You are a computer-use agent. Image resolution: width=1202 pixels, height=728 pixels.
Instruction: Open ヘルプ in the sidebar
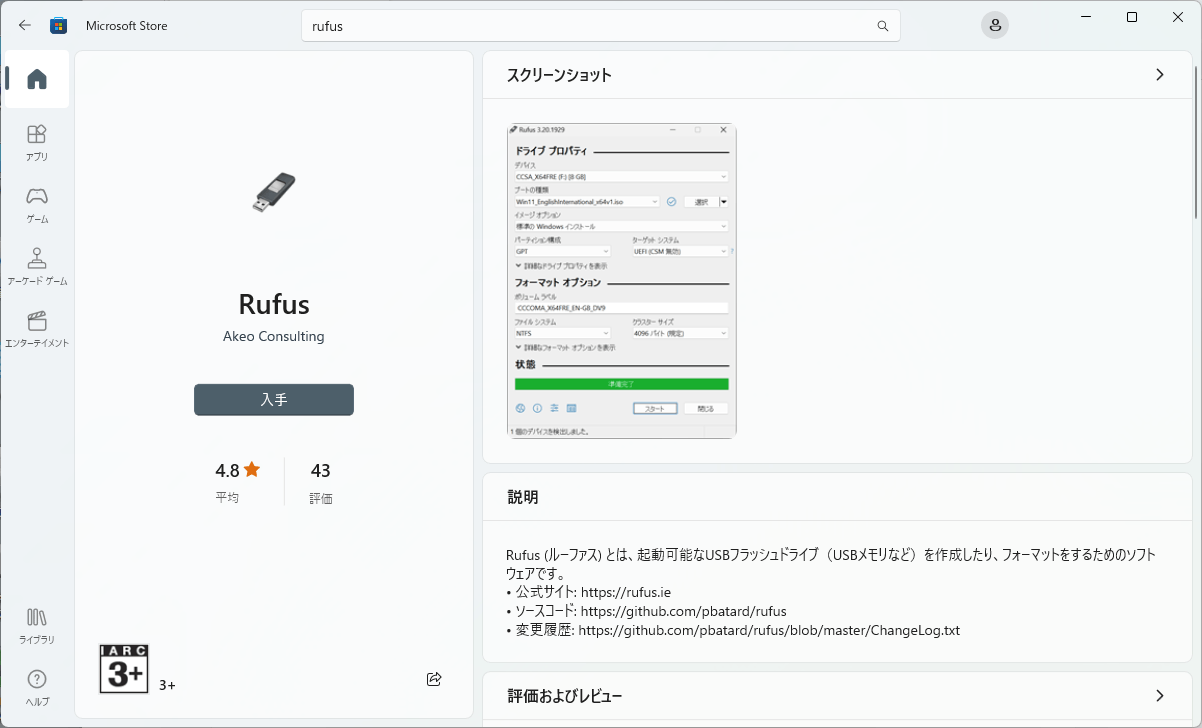37,687
